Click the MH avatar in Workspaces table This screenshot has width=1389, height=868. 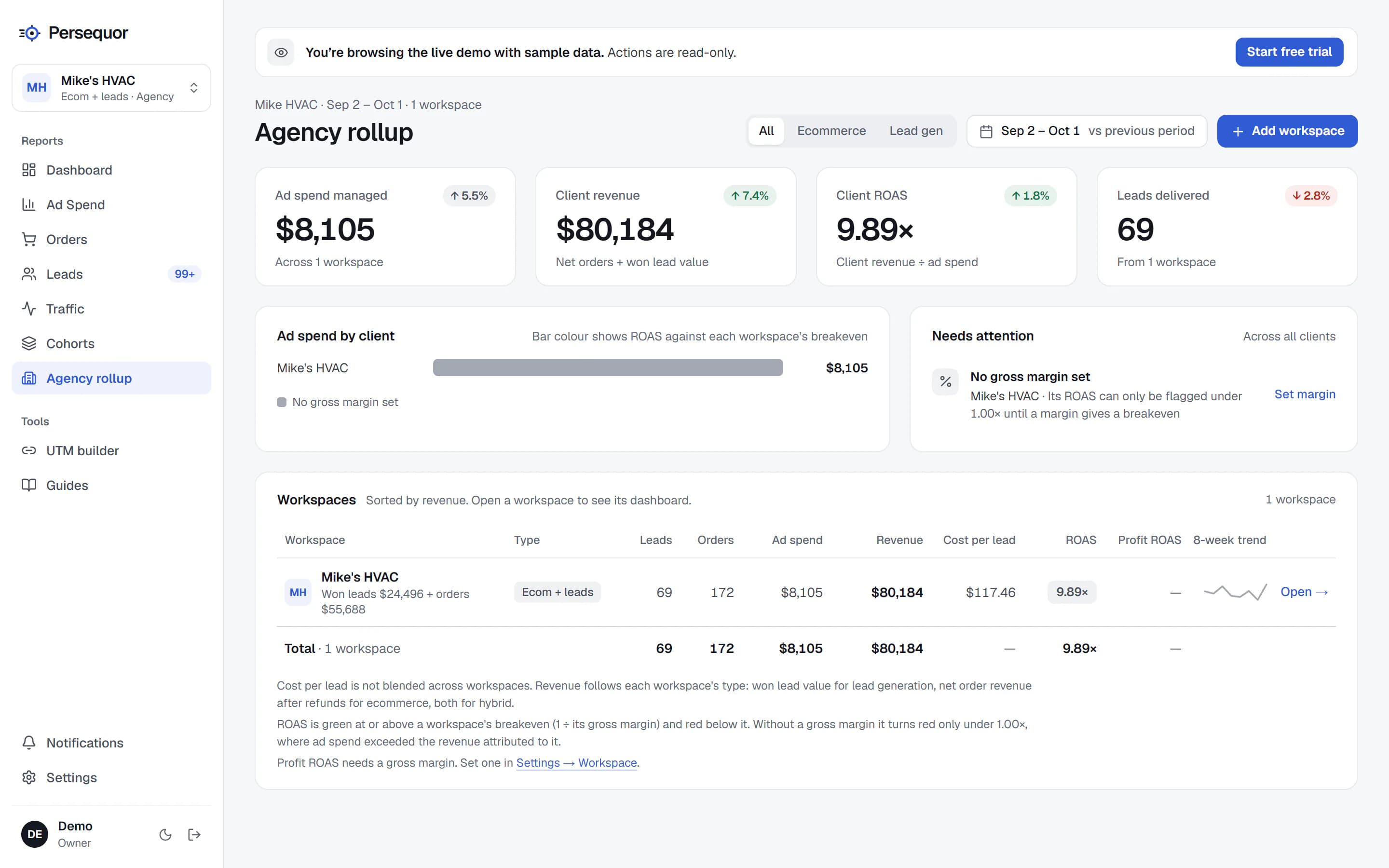point(298,593)
